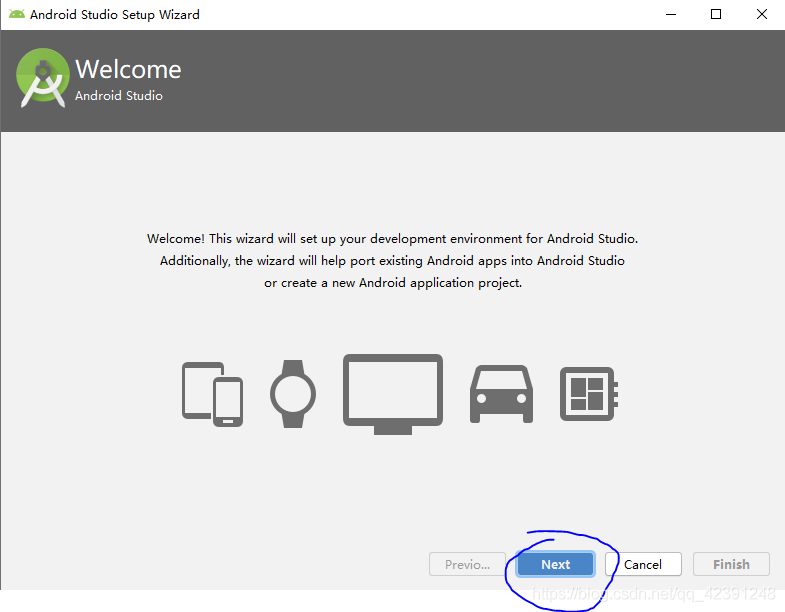The height and width of the screenshot is (612, 785).
Task: Maximize the Setup Wizard window
Action: pos(716,15)
